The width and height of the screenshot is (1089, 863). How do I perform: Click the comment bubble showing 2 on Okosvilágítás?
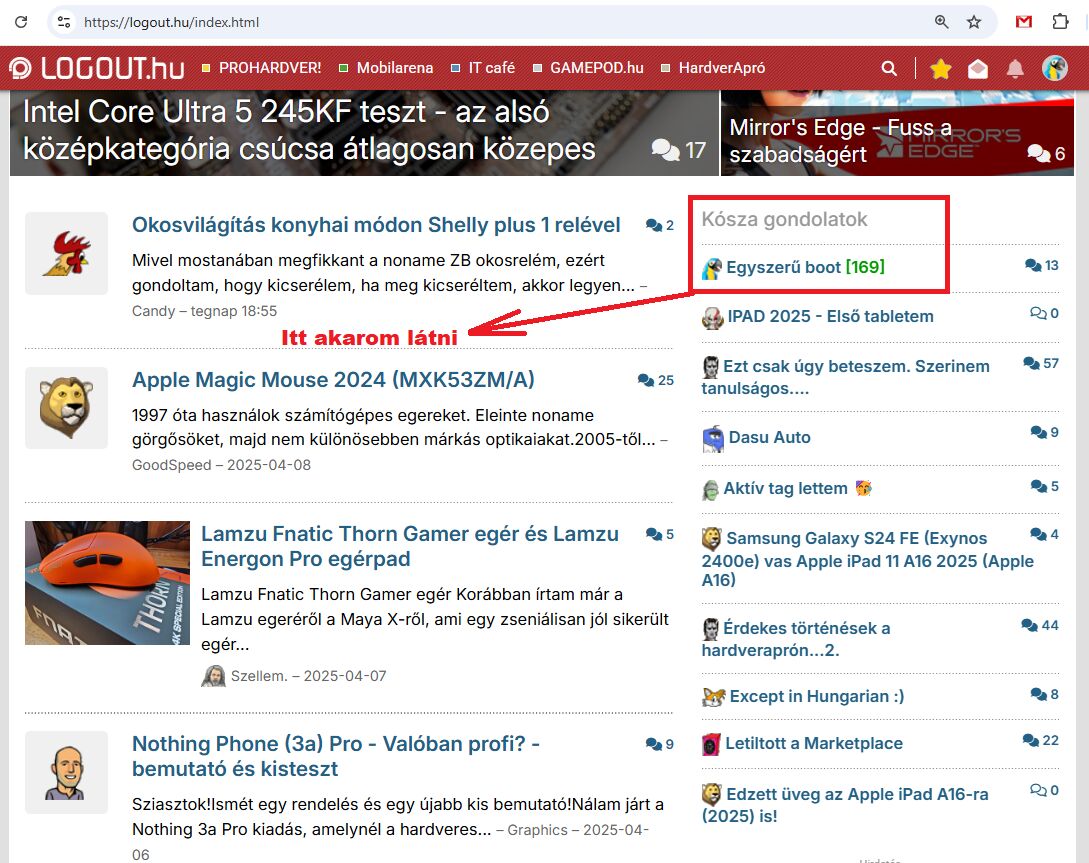pyautogui.click(x=660, y=226)
